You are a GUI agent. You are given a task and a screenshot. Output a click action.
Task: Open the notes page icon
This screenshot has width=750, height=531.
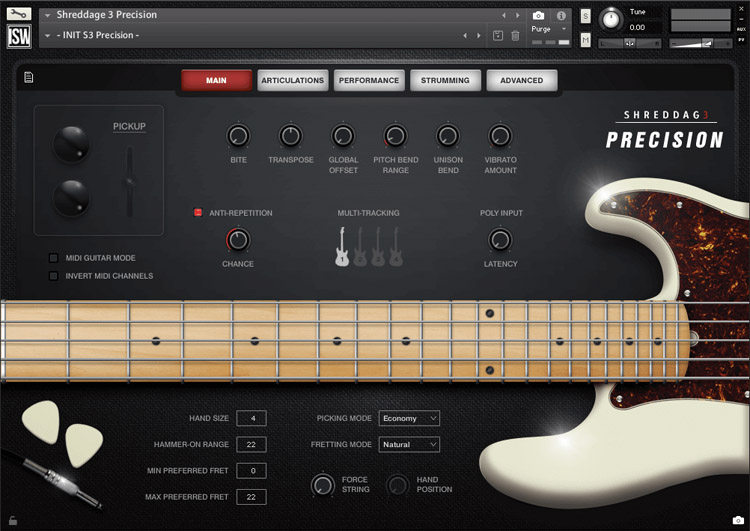click(x=29, y=77)
